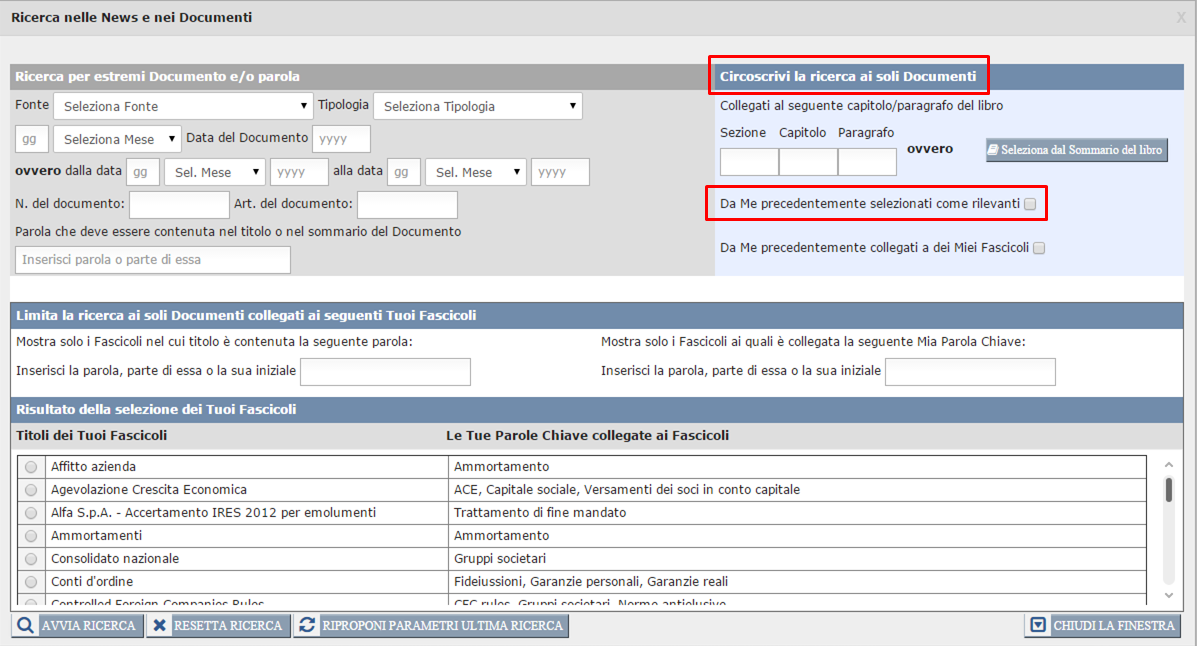Screen dimensions: 1197x646
Task: Expand the Seleziona Tipologia dropdown
Action: click(x=477, y=106)
